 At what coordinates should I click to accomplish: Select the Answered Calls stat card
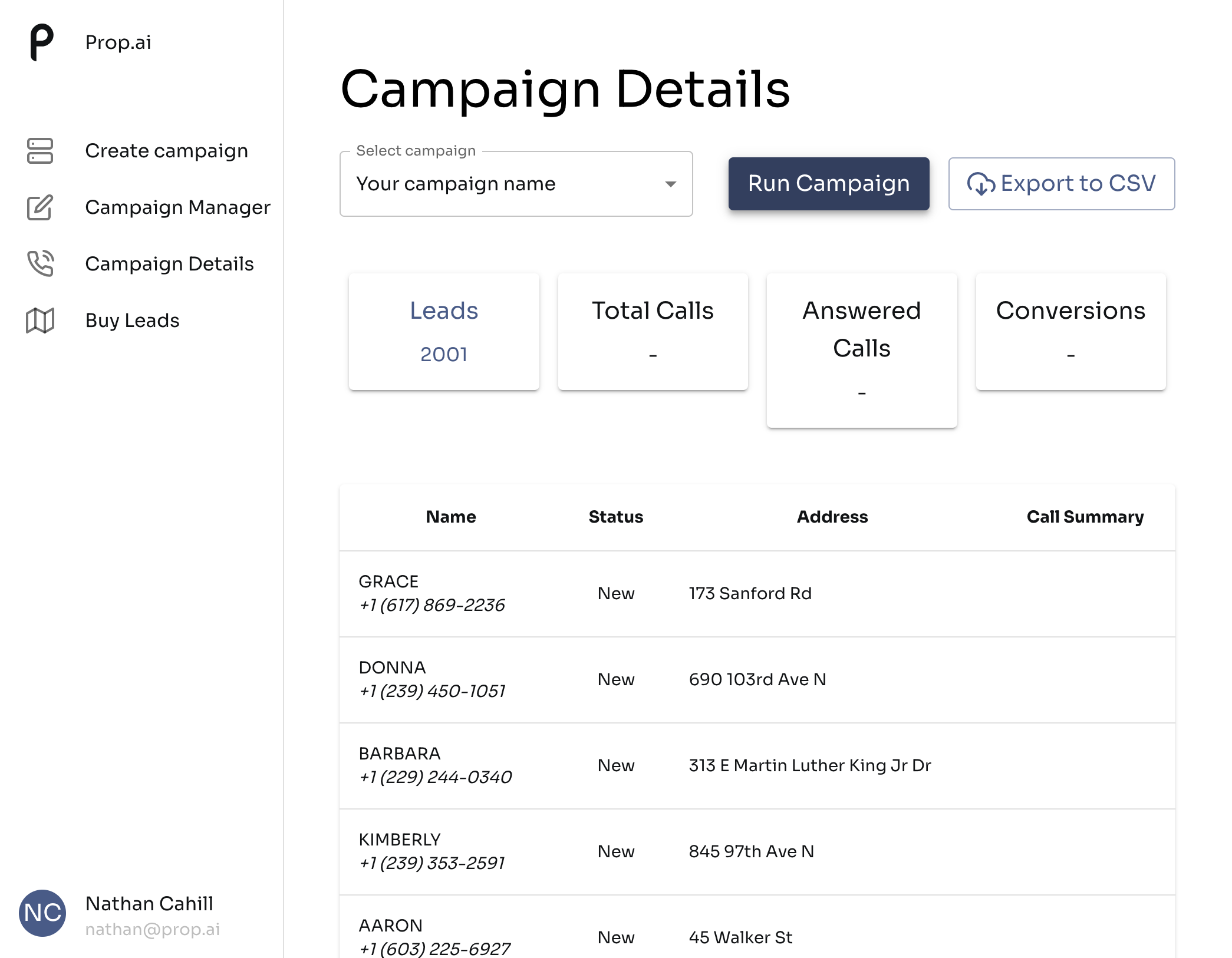pyautogui.click(x=862, y=350)
